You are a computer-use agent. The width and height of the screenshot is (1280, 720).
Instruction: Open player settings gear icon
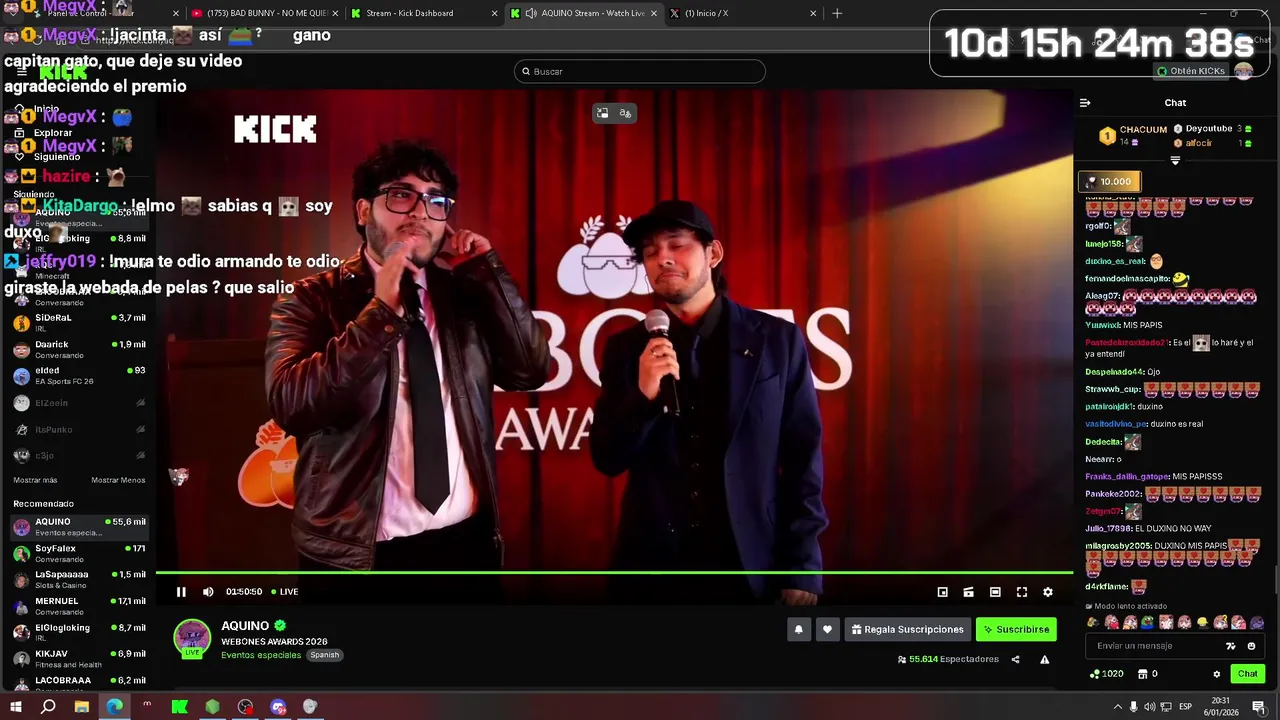(1048, 592)
